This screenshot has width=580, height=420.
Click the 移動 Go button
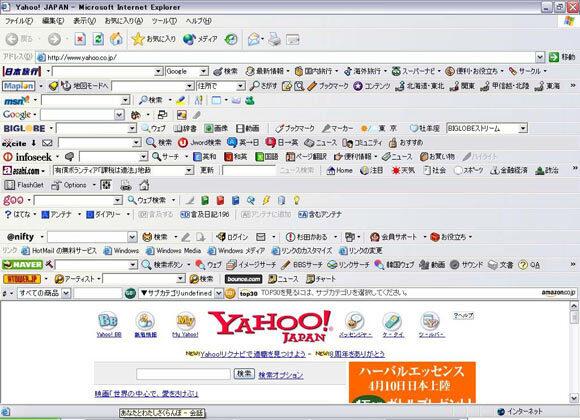[562, 57]
